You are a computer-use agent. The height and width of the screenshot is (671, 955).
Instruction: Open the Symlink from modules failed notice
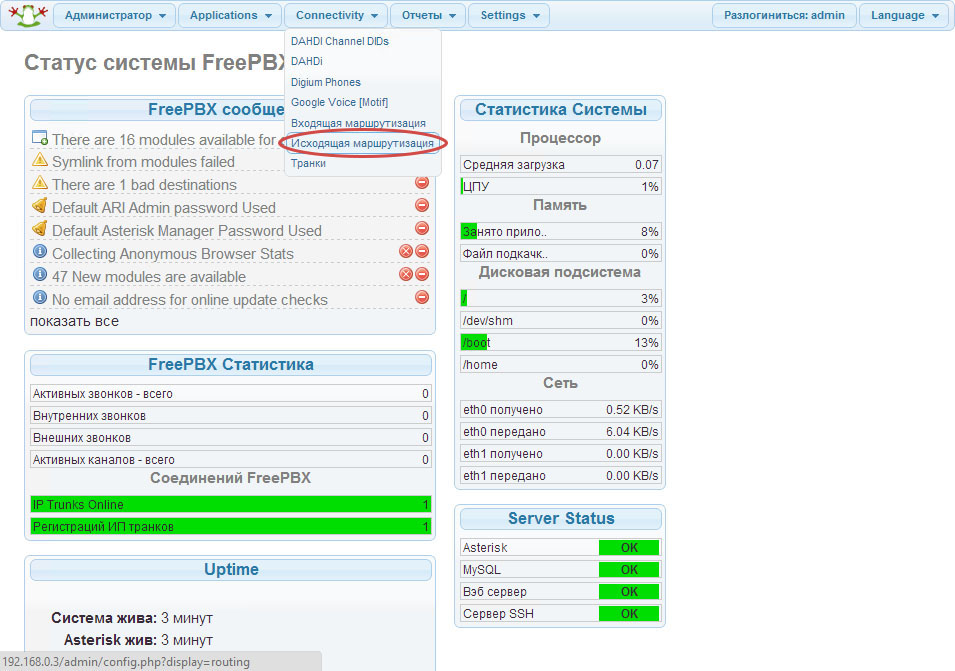pos(143,161)
